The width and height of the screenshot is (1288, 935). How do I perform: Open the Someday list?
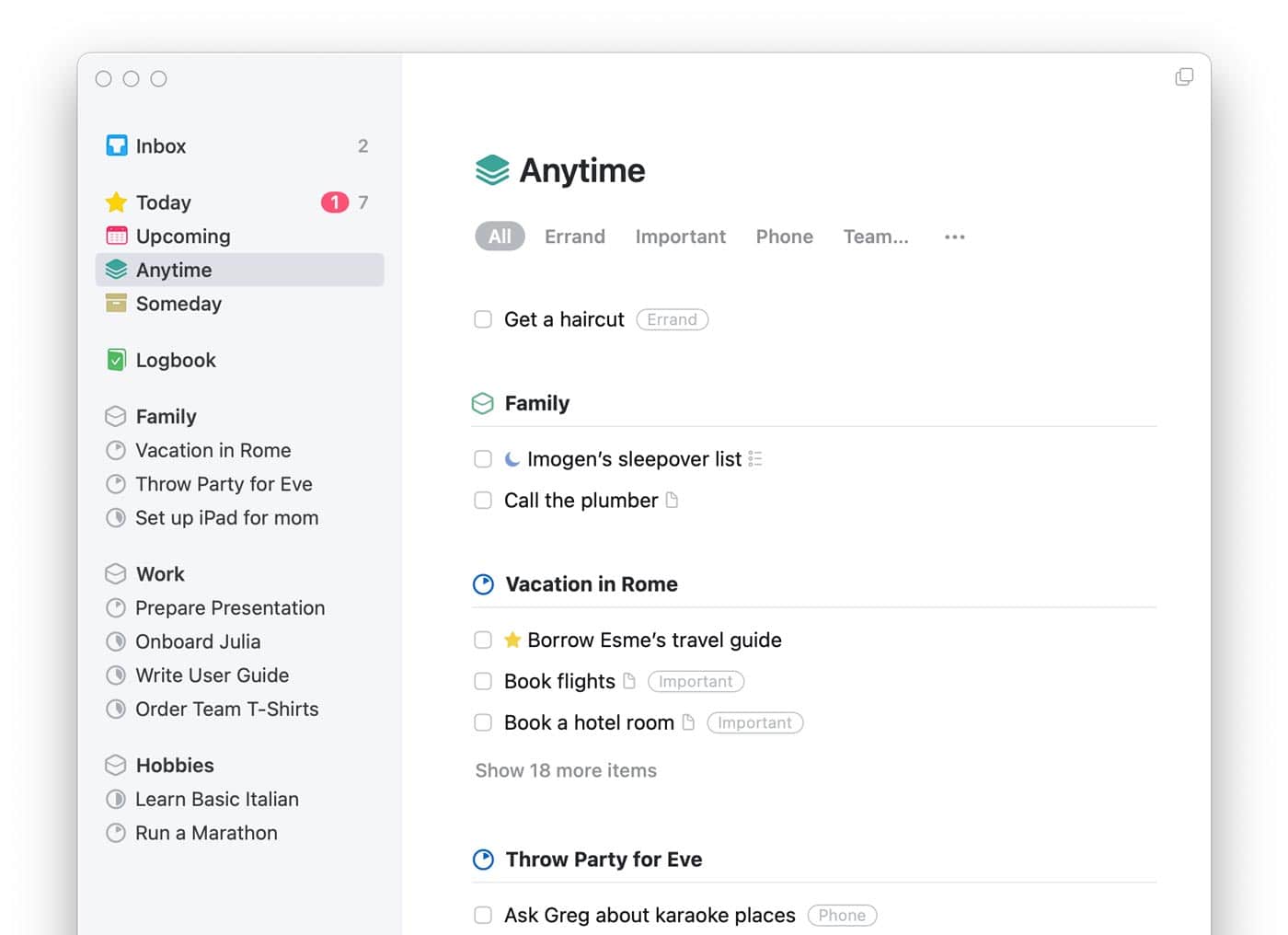(x=239, y=303)
